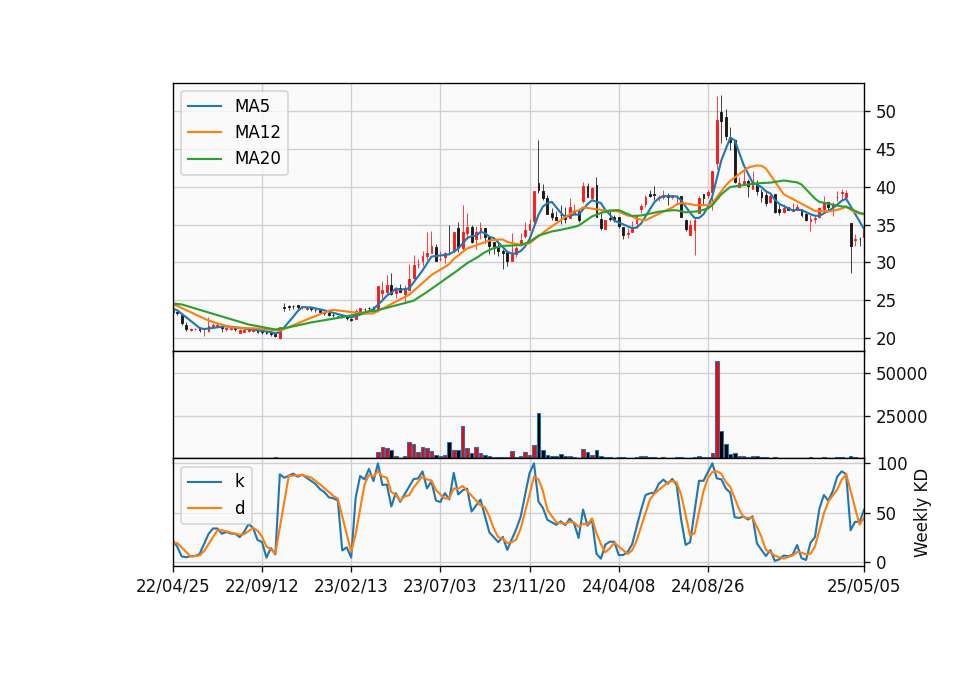The width and height of the screenshot is (960, 690).
Task: Click the MA20 legend label
Action: [257, 158]
